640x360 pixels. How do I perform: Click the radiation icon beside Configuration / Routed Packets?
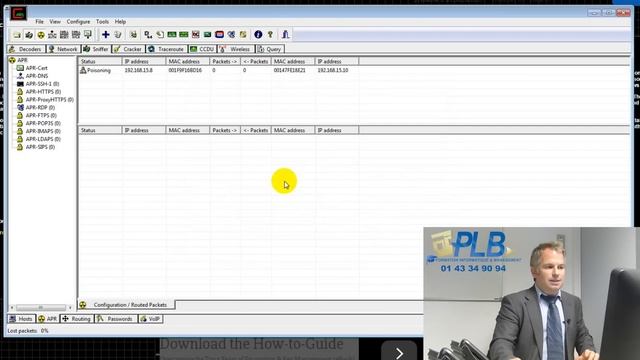[x=83, y=305]
